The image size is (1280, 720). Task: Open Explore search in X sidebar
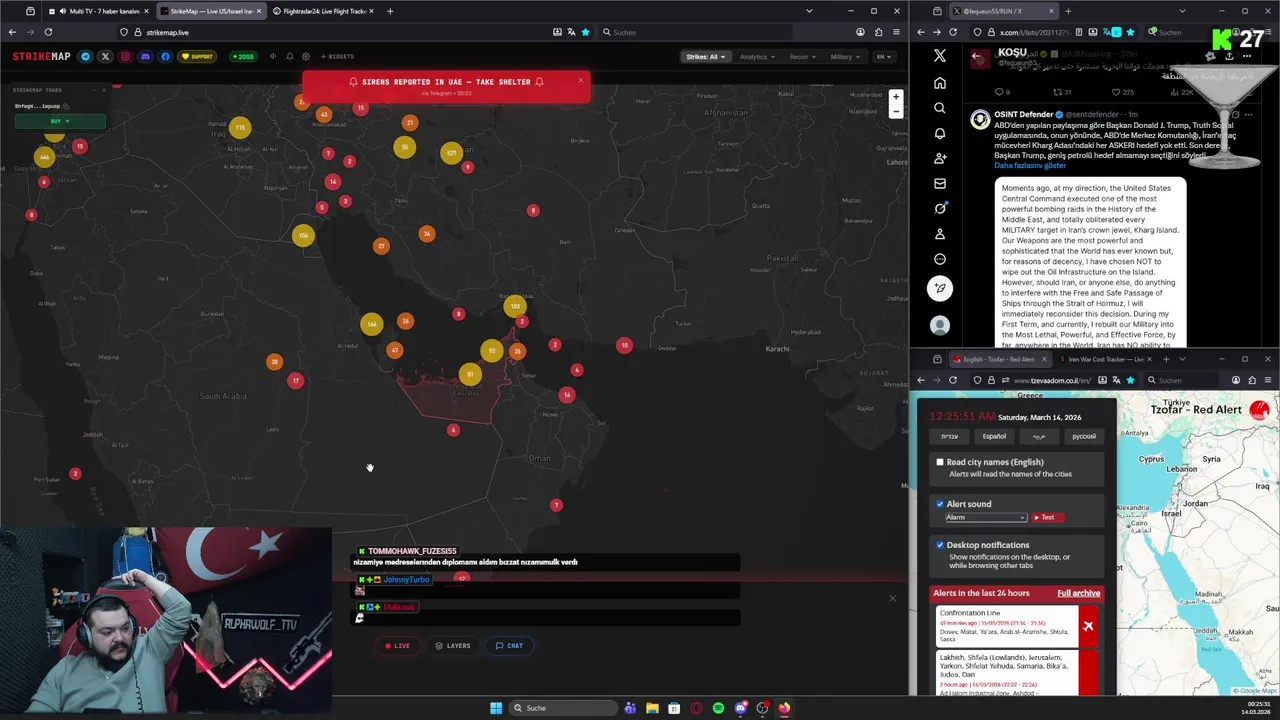(x=939, y=108)
